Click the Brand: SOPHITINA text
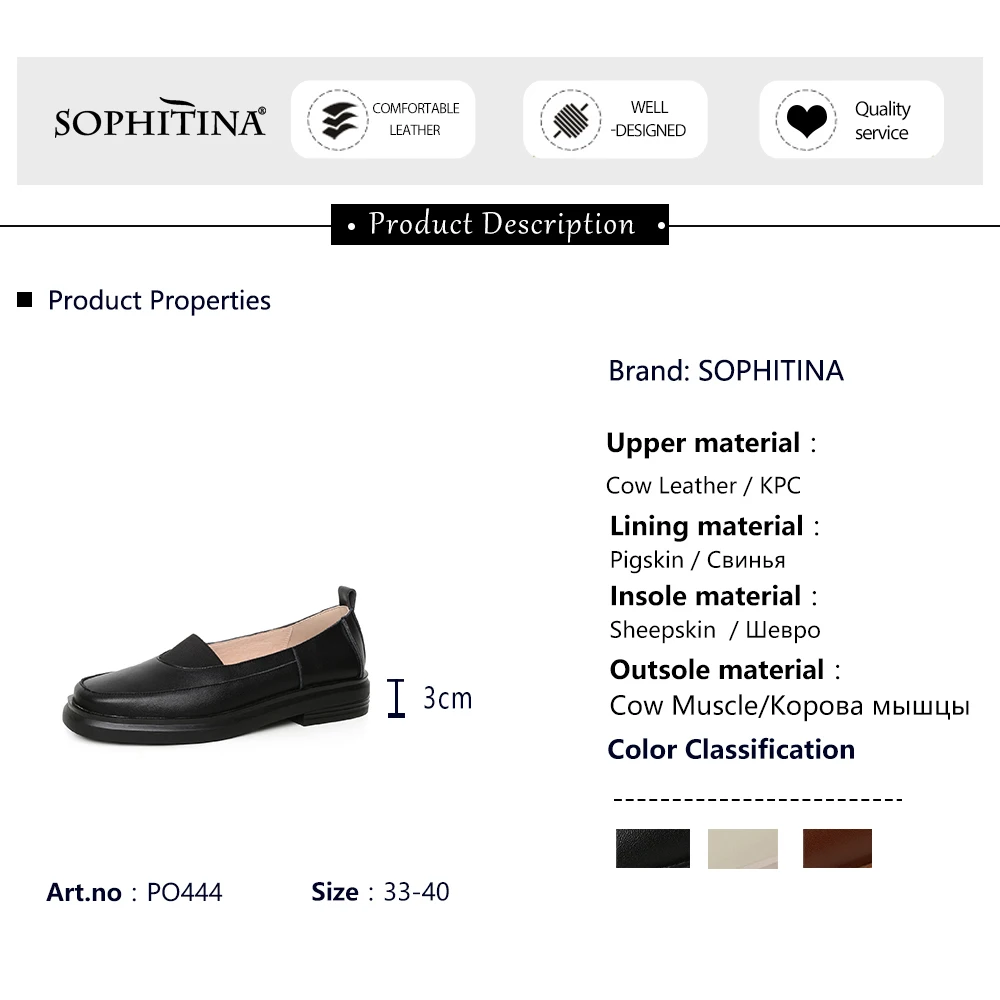 coord(726,371)
